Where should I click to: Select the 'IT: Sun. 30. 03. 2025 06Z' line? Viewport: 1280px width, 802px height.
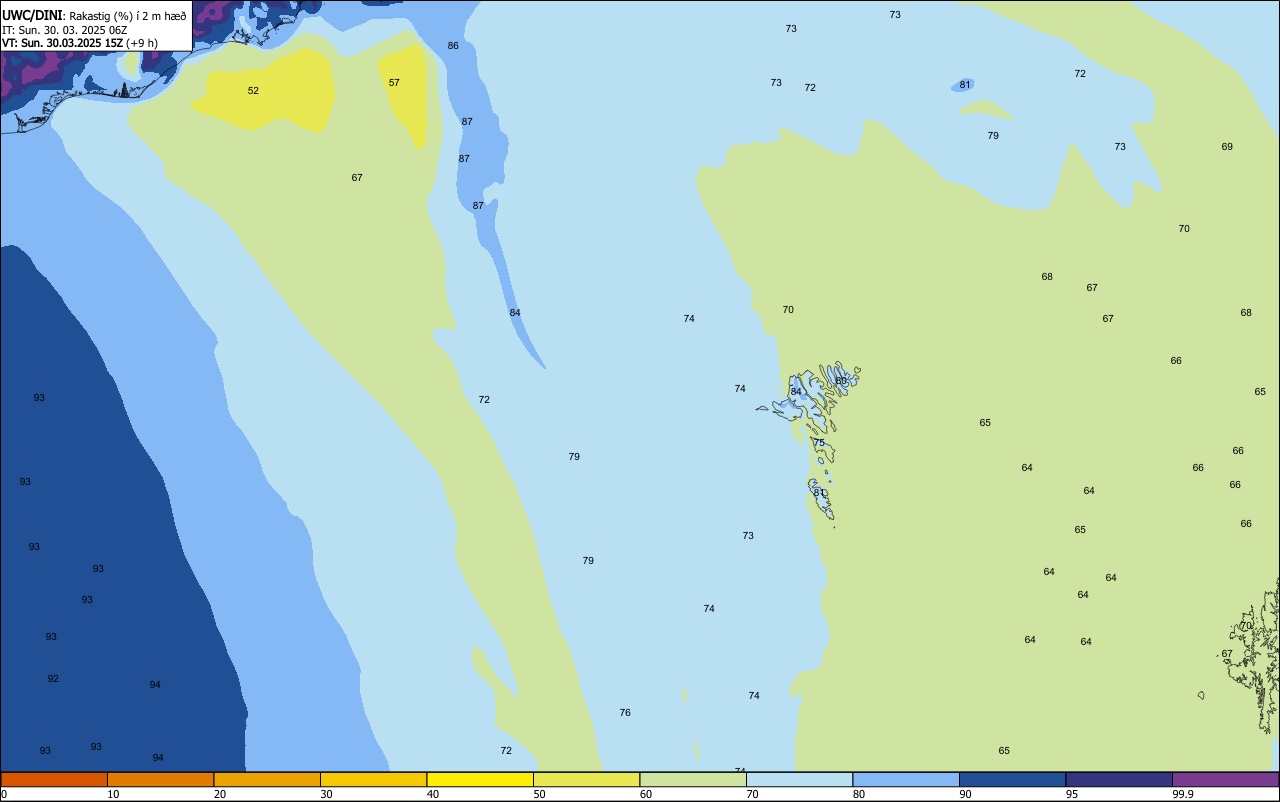pos(64,30)
